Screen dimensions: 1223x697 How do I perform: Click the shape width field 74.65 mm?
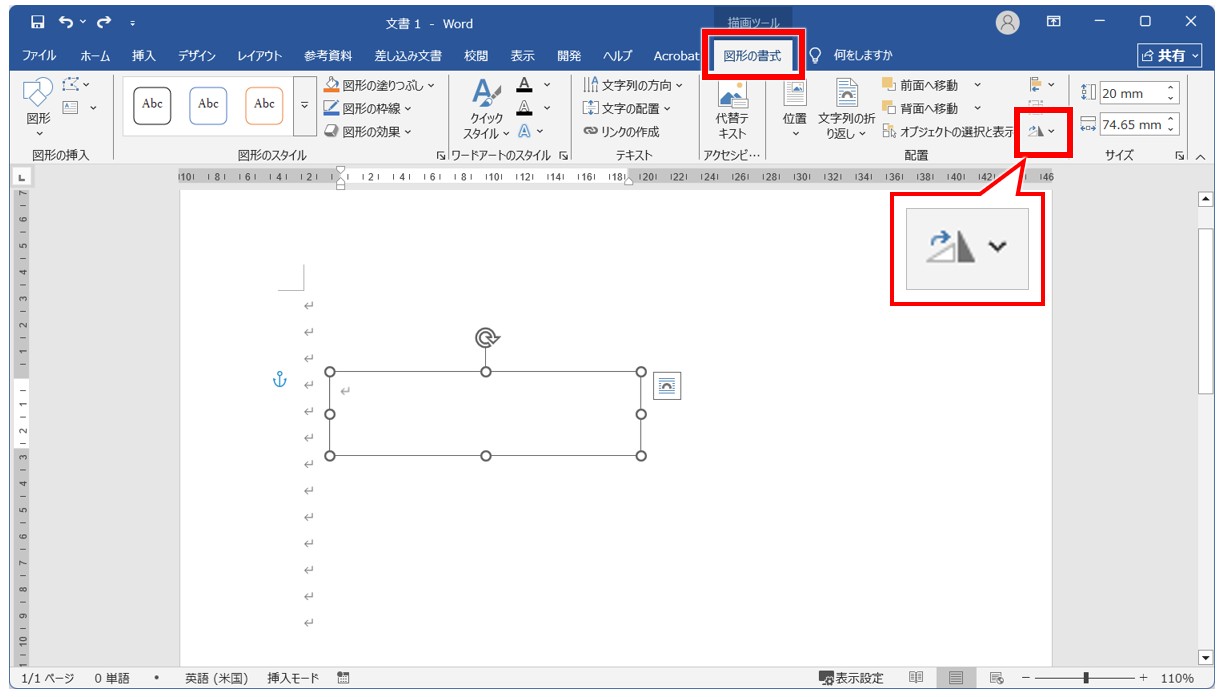(1132, 125)
